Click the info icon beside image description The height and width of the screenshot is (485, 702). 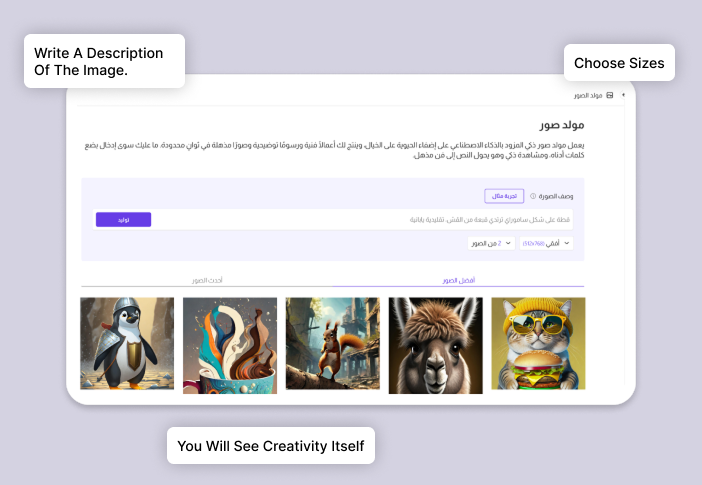[533, 196]
